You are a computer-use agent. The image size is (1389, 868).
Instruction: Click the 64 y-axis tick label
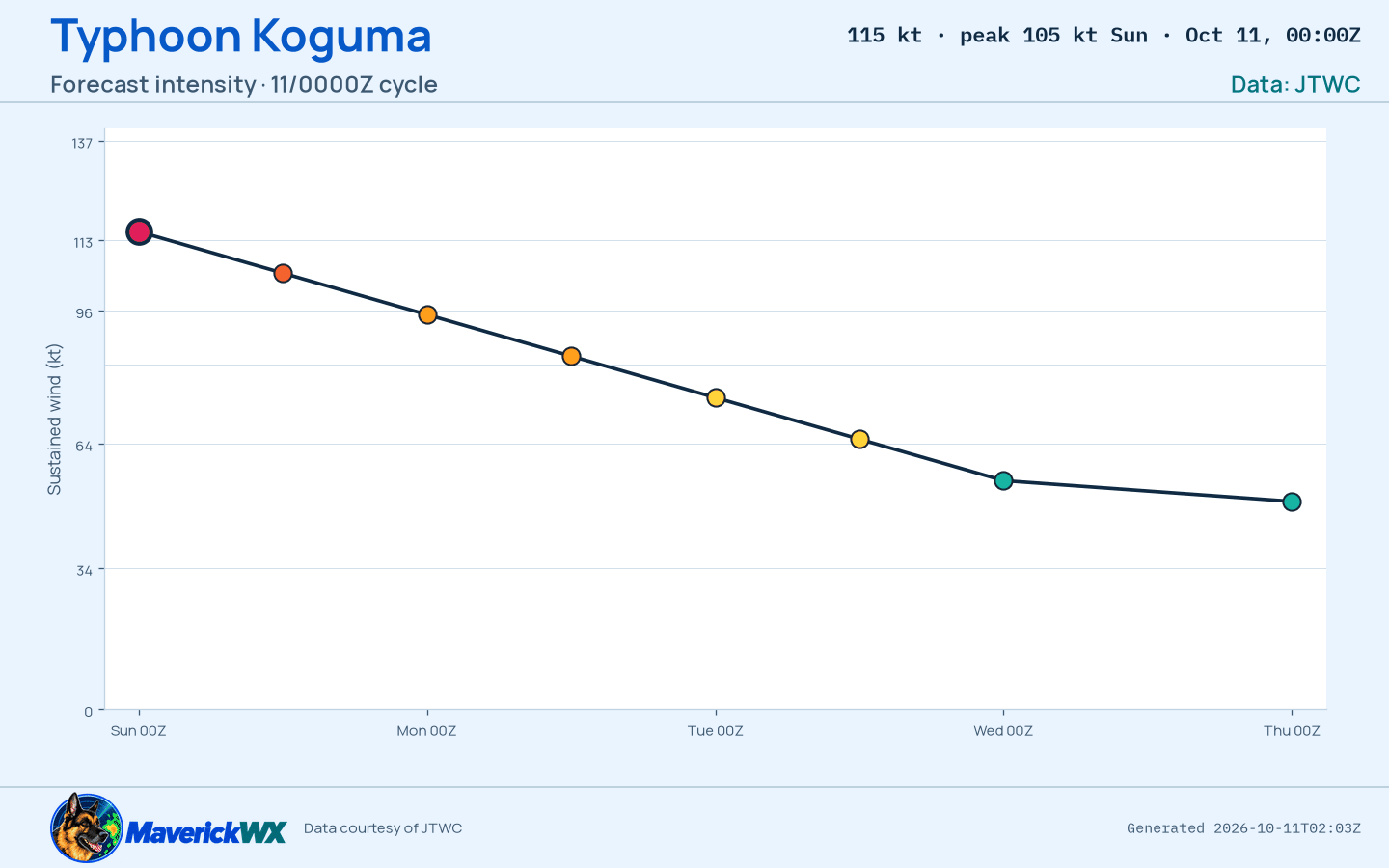[x=84, y=446]
